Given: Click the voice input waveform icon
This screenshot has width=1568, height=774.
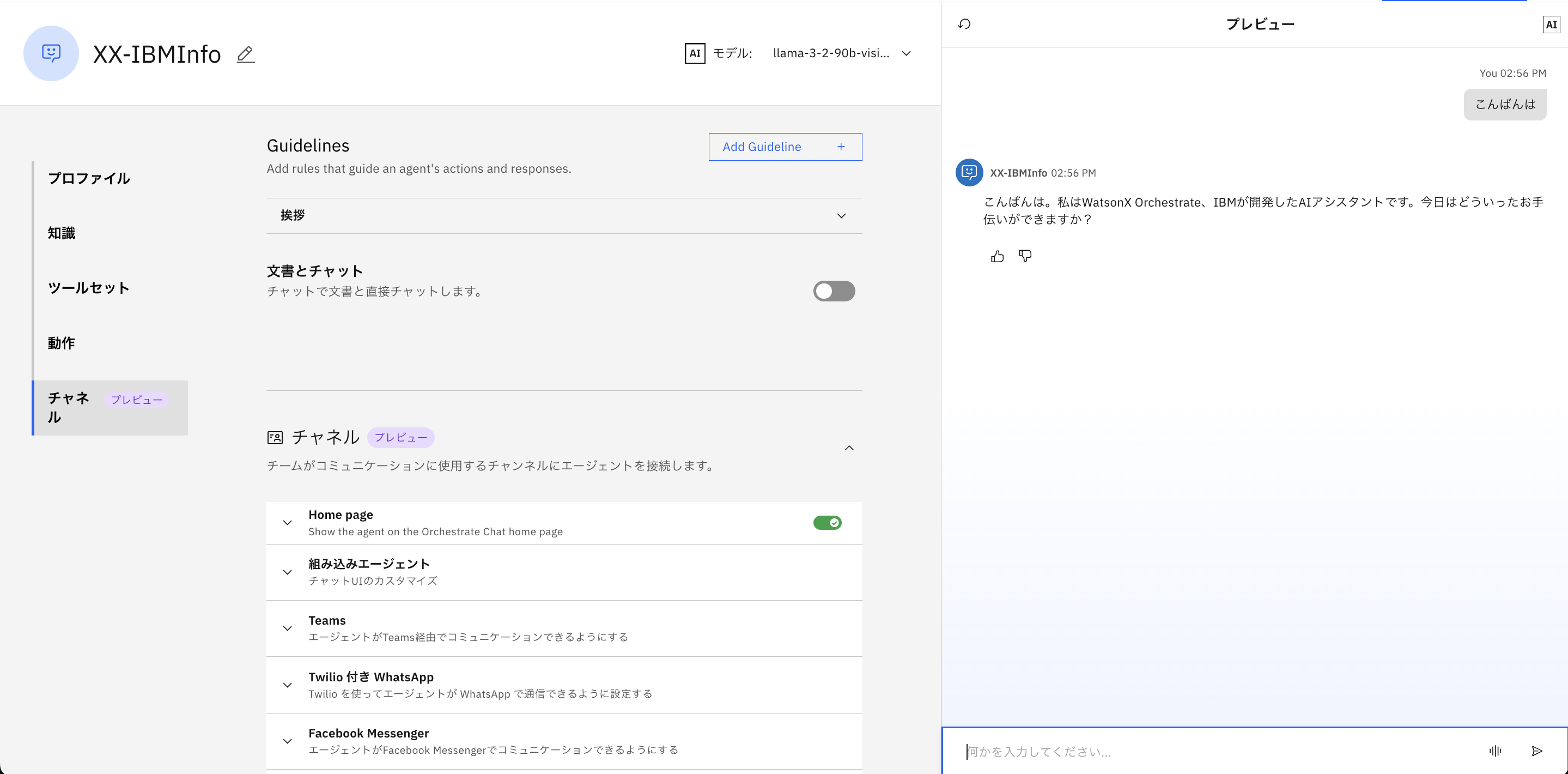Looking at the screenshot, I should coord(1495,751).
